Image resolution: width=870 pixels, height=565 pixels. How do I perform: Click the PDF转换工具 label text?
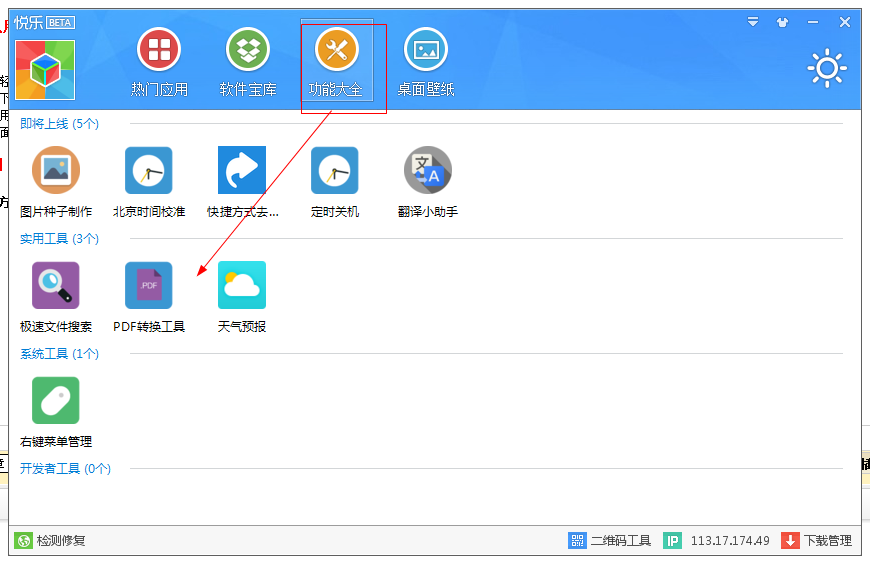coord(149,327)
